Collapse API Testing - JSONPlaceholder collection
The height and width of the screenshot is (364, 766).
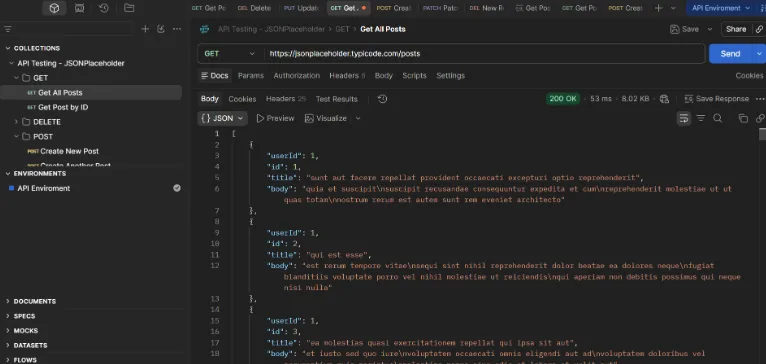tap(12, 64)
